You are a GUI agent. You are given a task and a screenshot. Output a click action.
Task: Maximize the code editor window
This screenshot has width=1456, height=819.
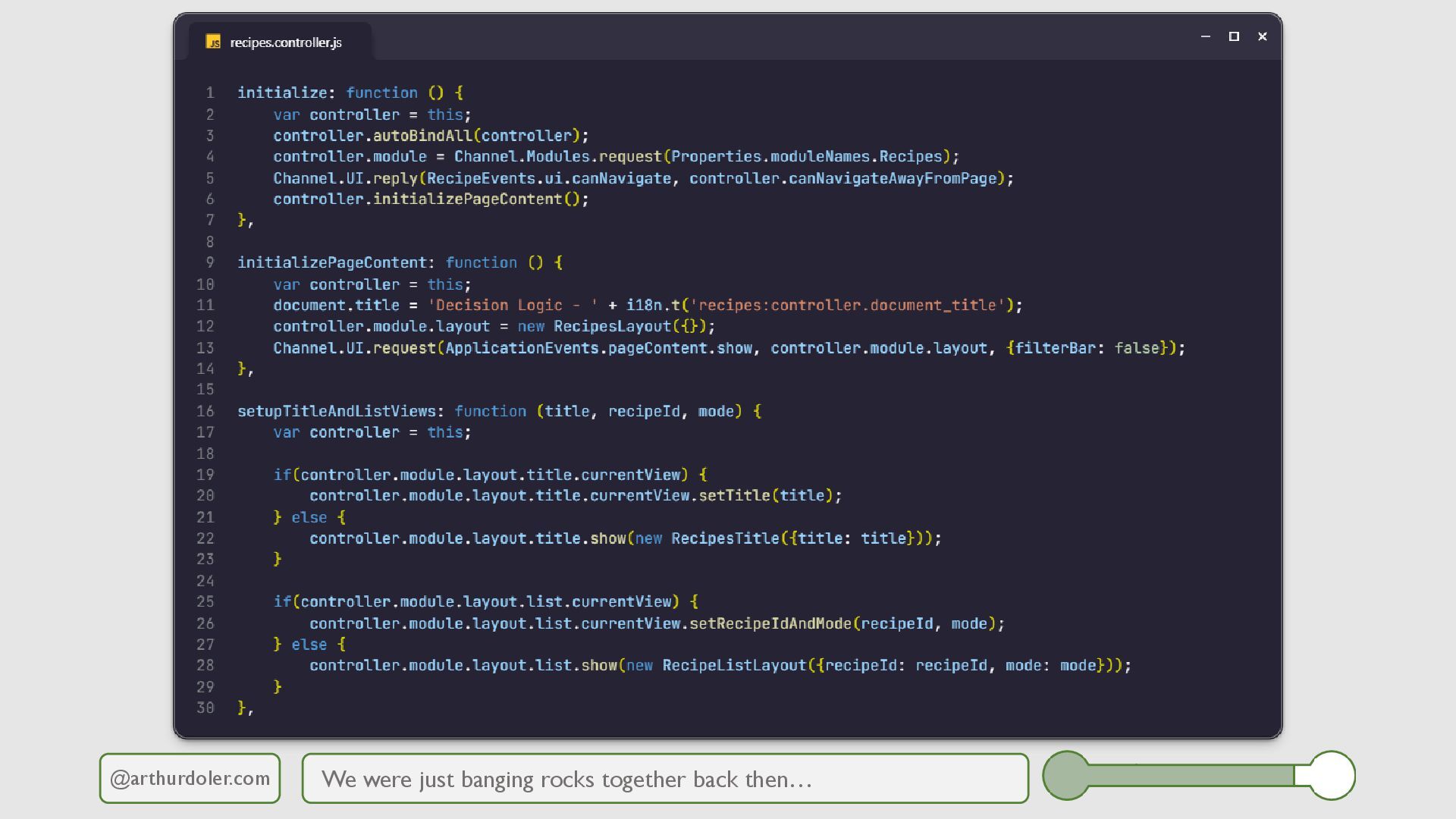tap(1234, 36)
